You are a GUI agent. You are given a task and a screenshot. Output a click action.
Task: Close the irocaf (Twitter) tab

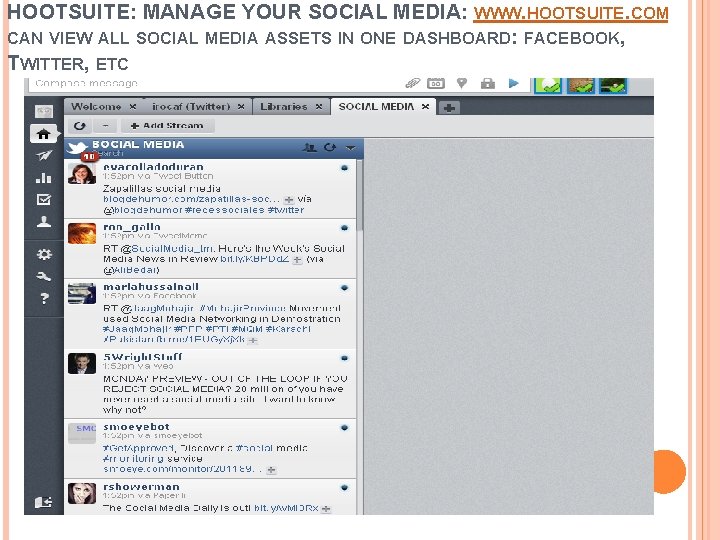coord(241,107)
